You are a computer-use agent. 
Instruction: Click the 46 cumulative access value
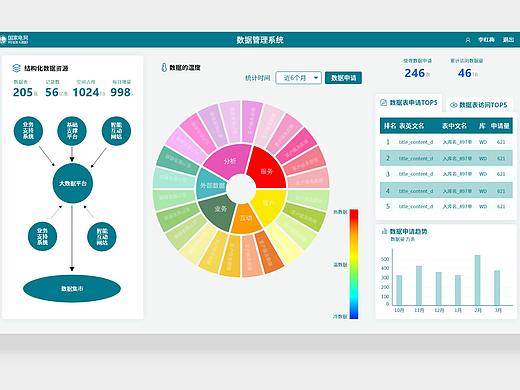(x=464, y=73)
